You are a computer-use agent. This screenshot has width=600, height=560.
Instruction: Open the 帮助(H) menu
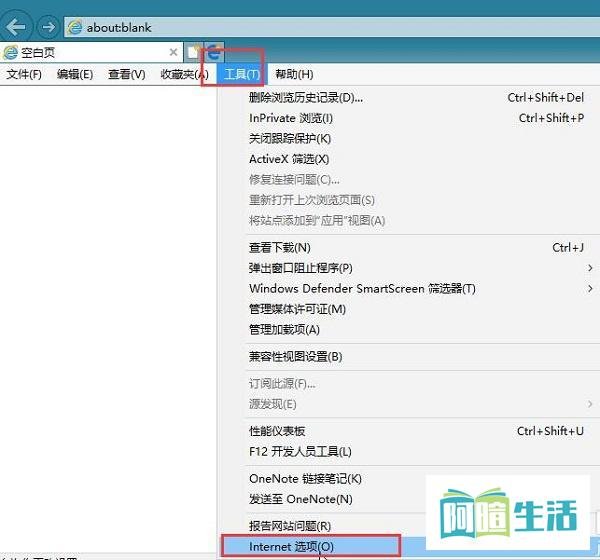click(x=294, y=74)
